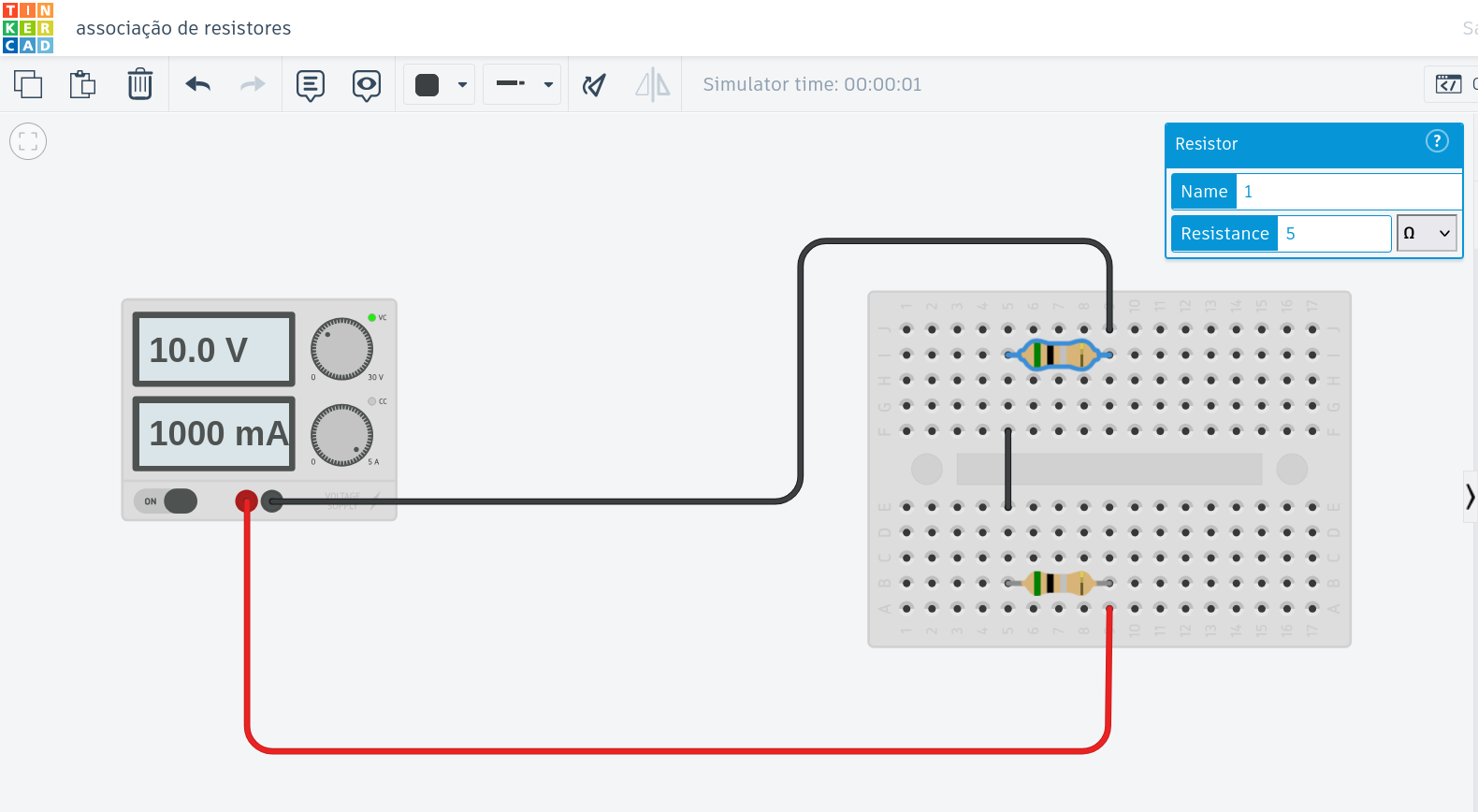Open the Code editor panel icon
The height and width of the screenshot is (812, 1478).
[1449, 84]
